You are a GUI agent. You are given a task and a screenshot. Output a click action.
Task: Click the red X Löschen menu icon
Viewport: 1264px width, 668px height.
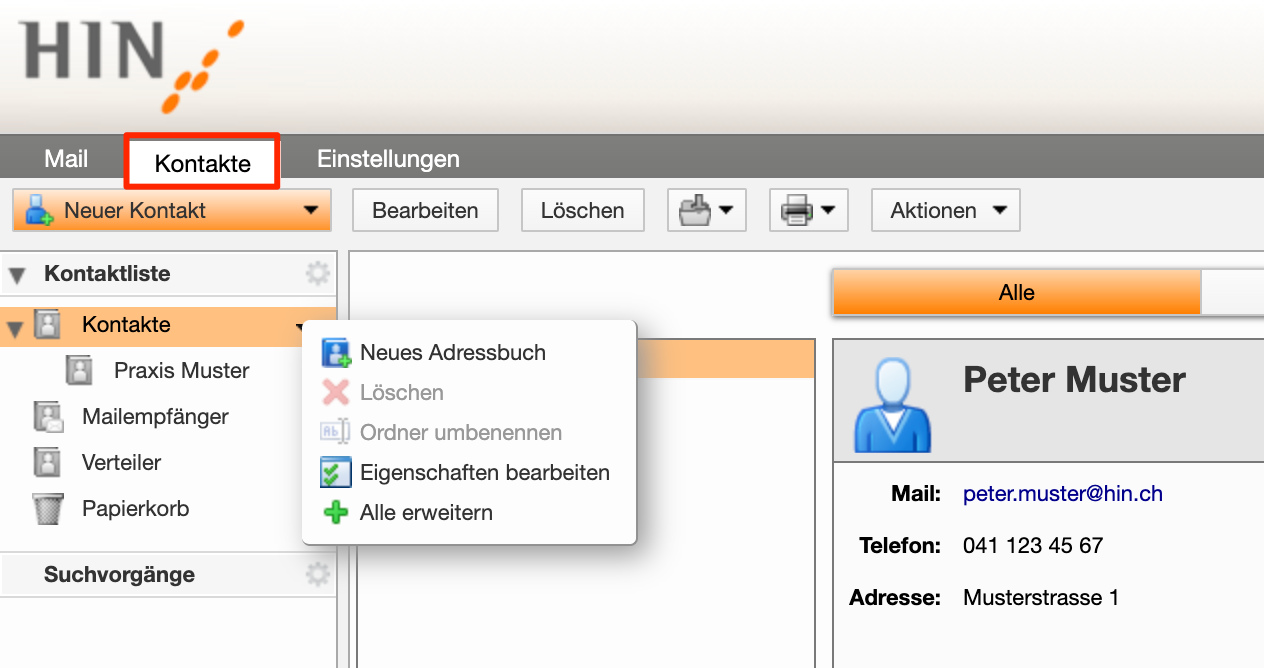[x=335, y=393]
